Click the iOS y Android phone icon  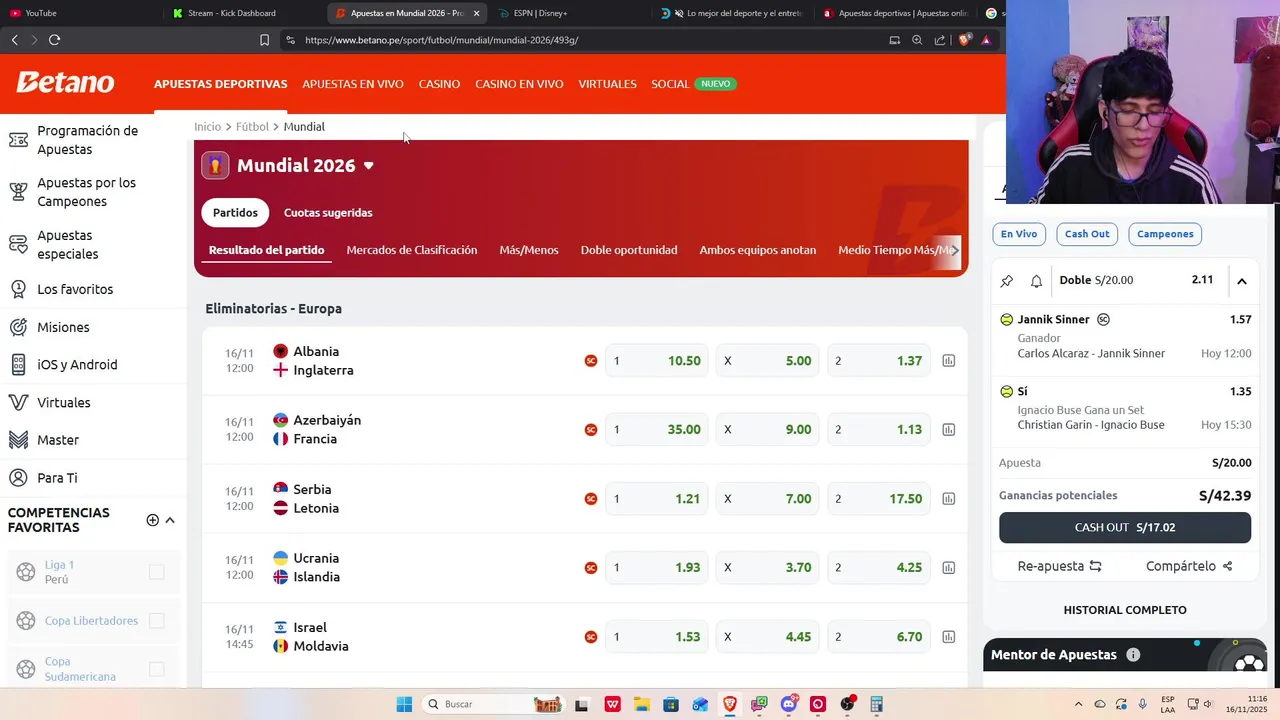tap(18, 365)
